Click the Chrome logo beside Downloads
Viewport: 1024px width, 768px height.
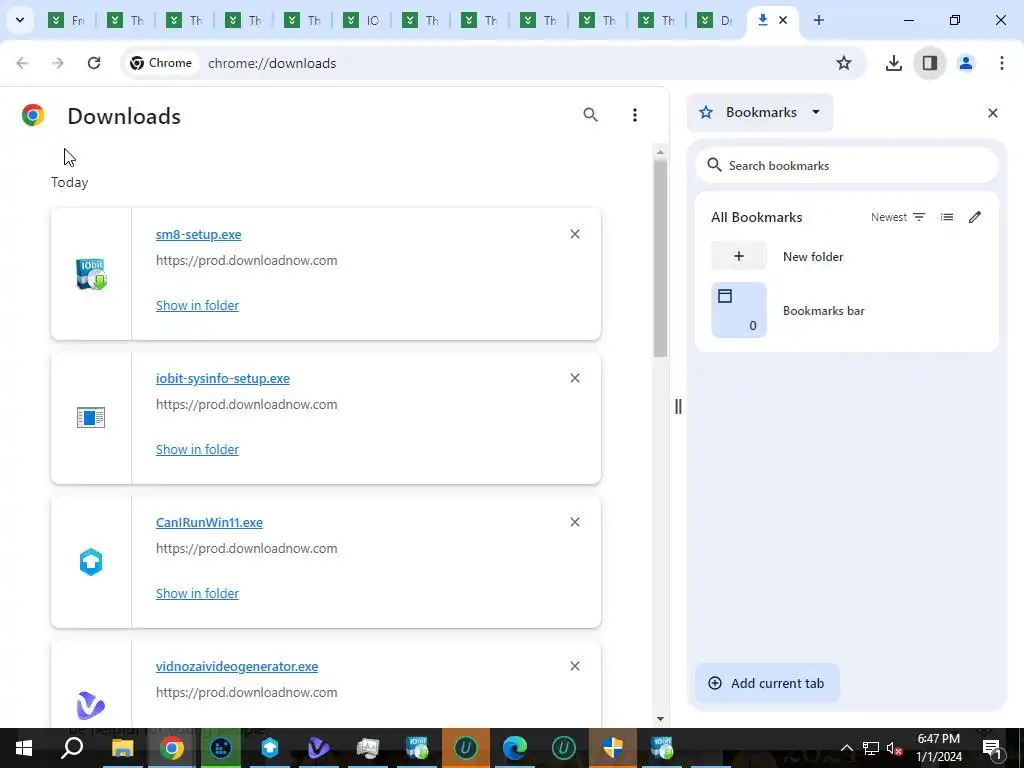pos(33,115)
